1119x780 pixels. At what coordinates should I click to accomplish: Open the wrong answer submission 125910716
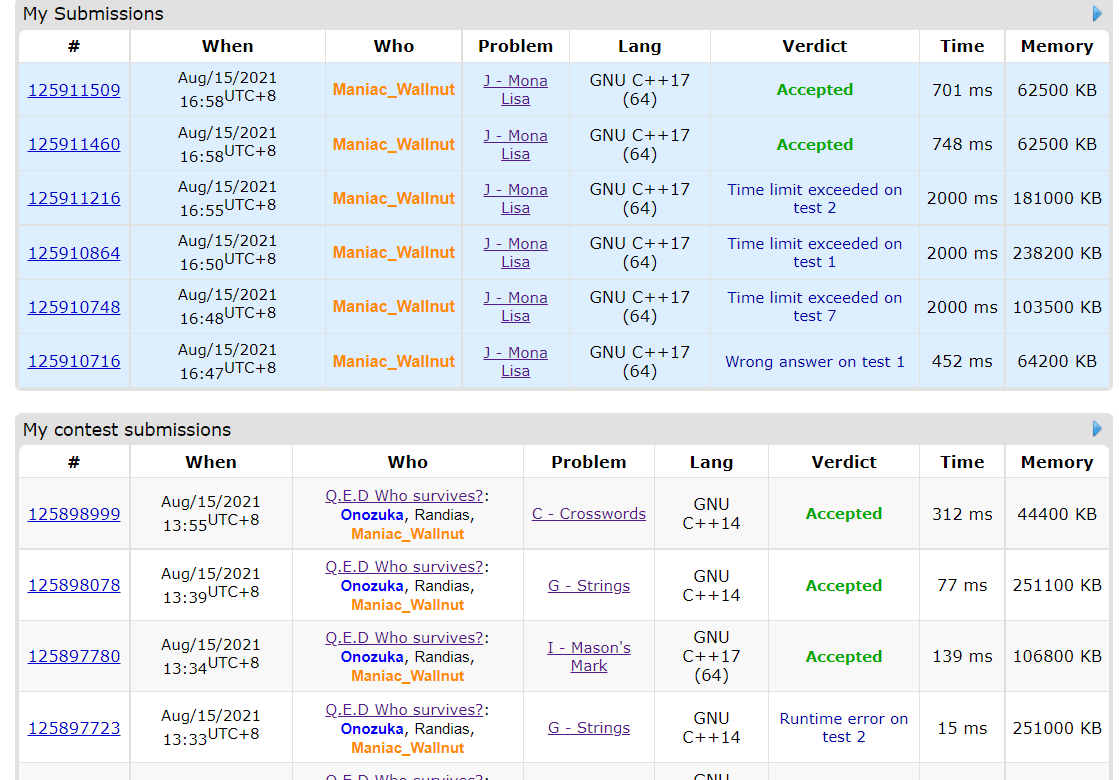74,361
